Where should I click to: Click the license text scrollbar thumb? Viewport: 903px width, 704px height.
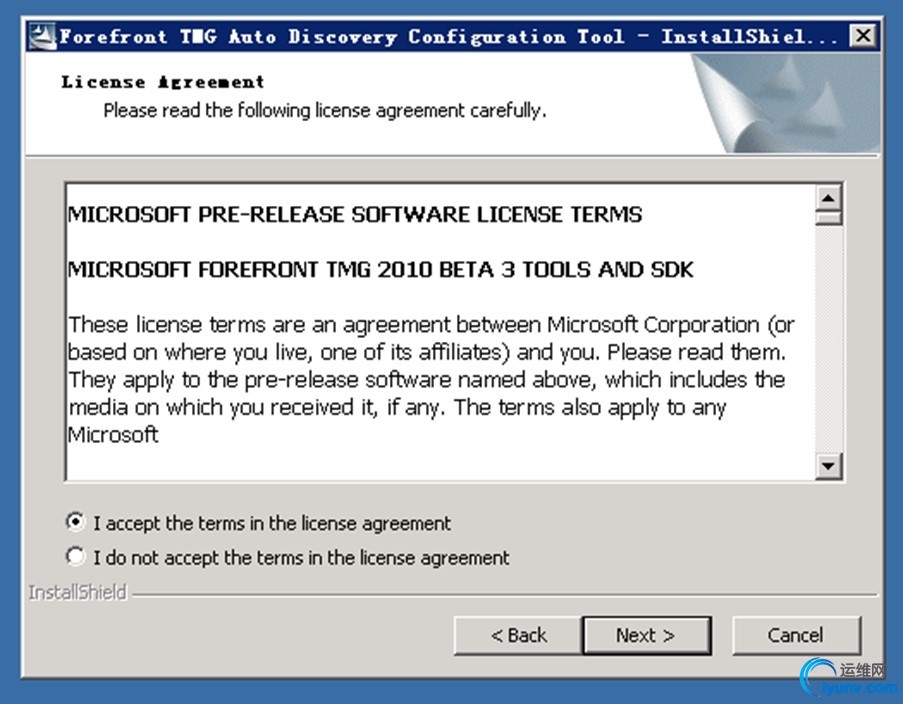point(829,218)
